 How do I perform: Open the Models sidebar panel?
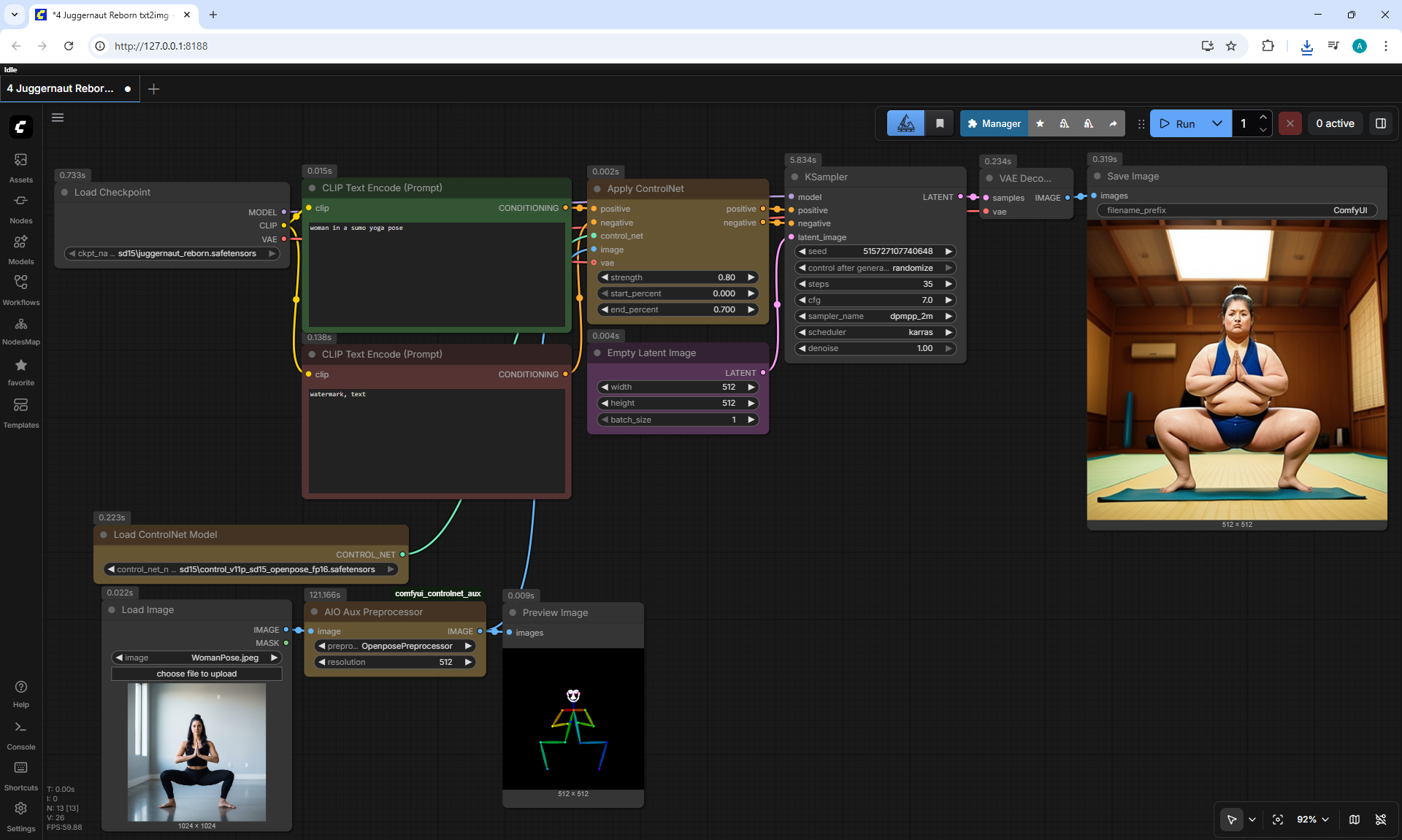[x=20, y=250]
